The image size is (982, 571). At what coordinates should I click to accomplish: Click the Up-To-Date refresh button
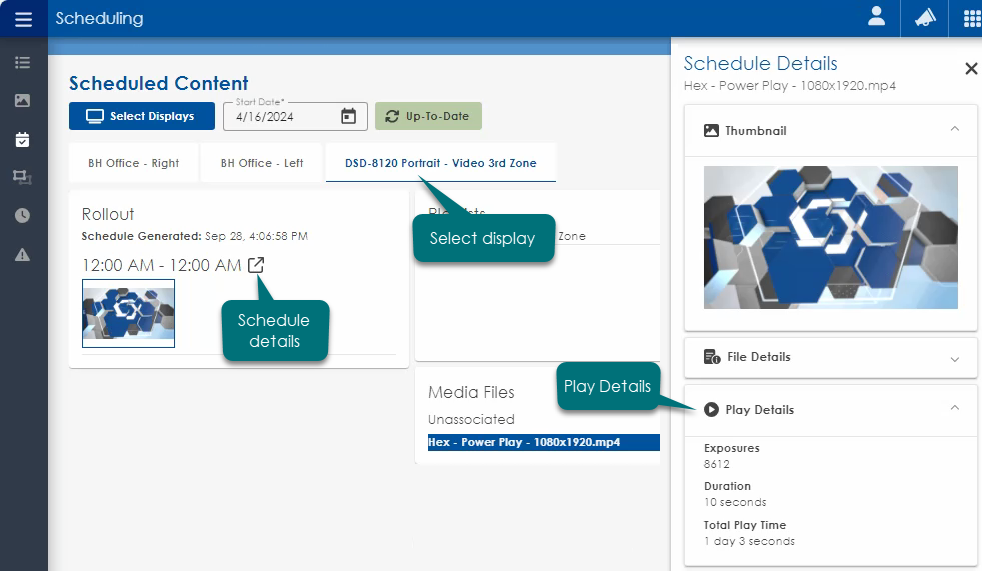(x=428, y=116)
